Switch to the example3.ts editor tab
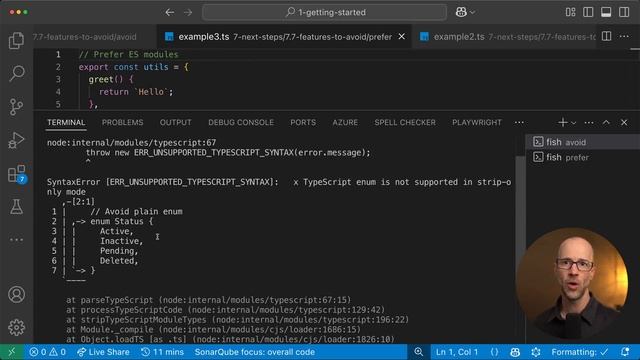The image size is (640, 360). pos(284,37)
